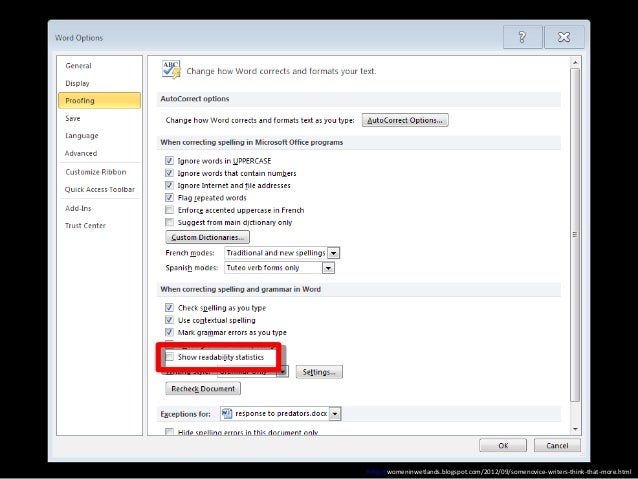Enable Hide spelling errors in this document only

pos(169,432)
